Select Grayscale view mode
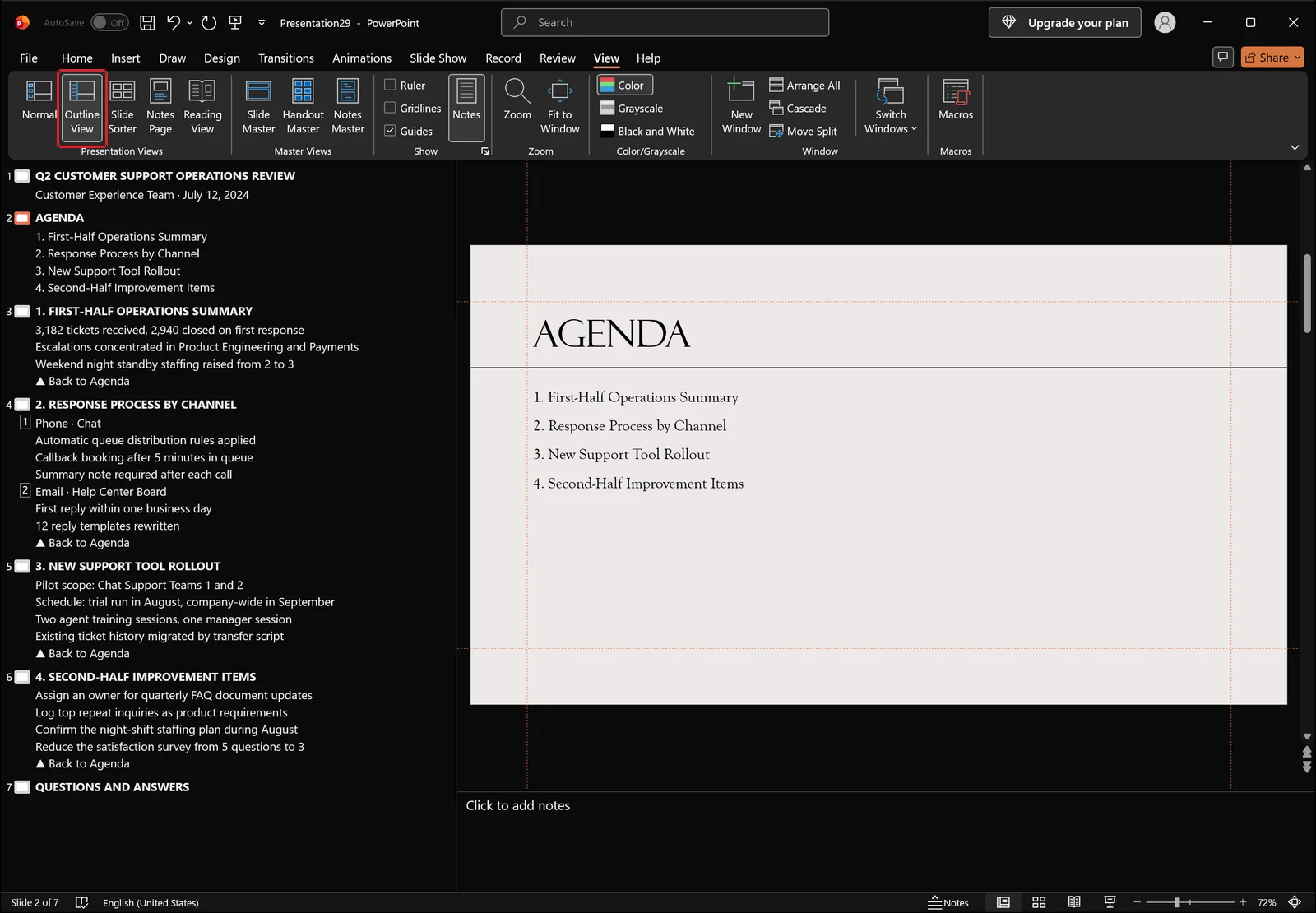 tap(632, 108)
